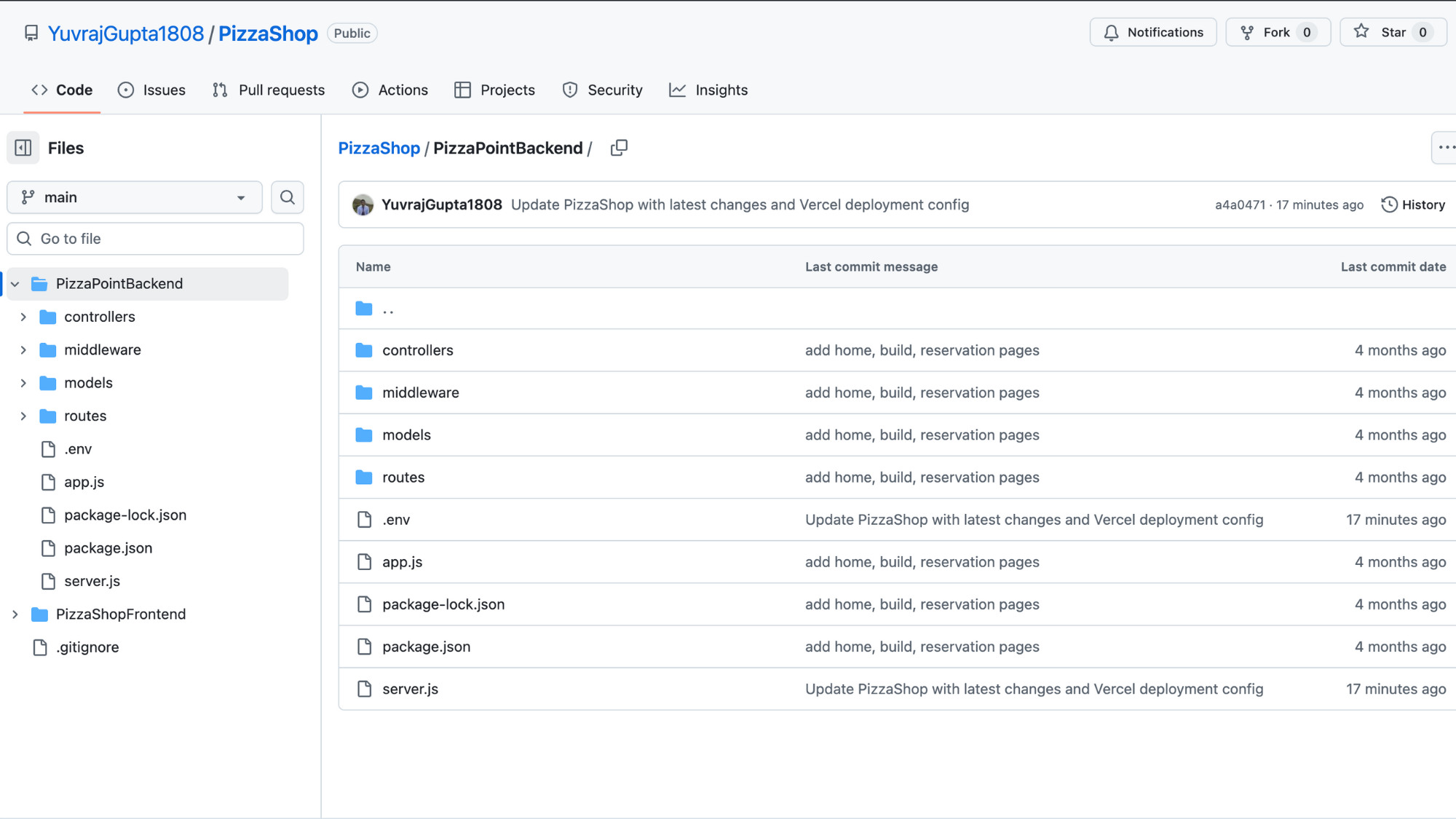Click the branch icon in the main selector
The height and width of the screenshot is (819, 1456).
[x=28, y=197]
